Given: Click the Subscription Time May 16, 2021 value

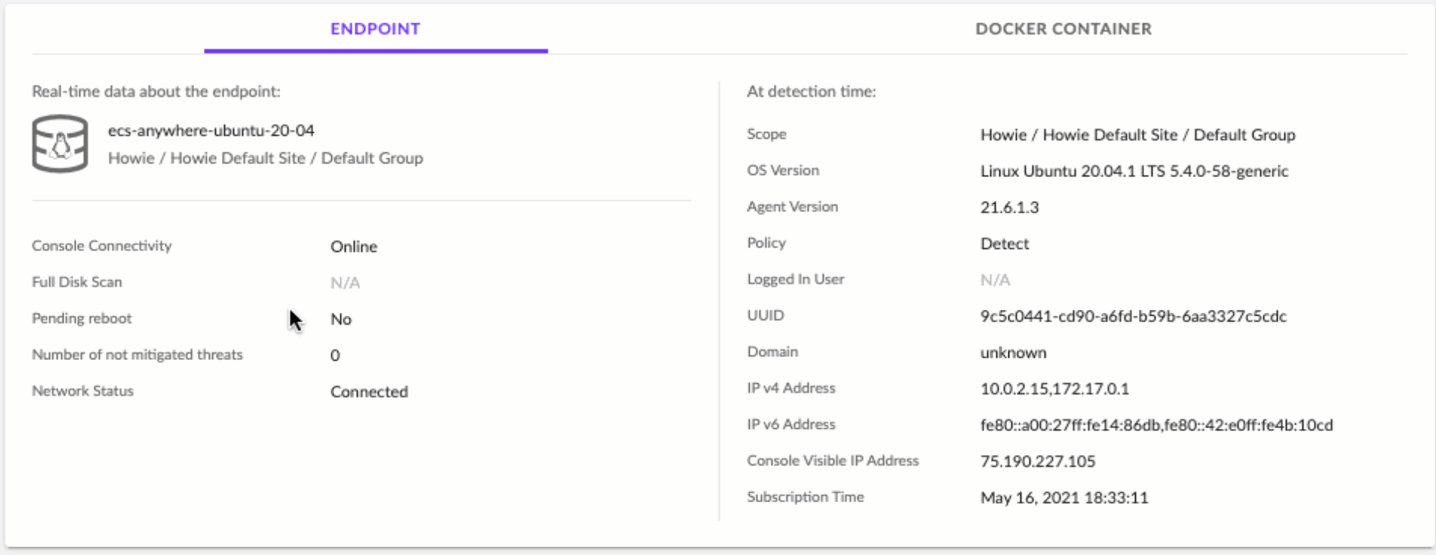Looking at the screenshot, I should click(1064, 497).
